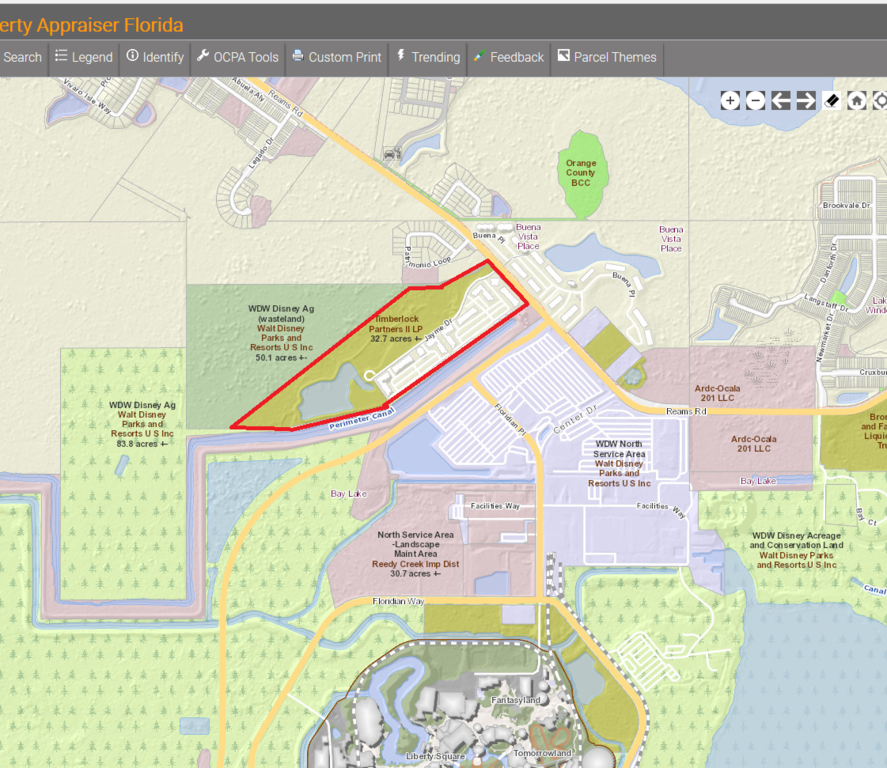Viewport: 887px width, 768px height.
Task: Open the Feedback form
Action: tap(508, 57)
